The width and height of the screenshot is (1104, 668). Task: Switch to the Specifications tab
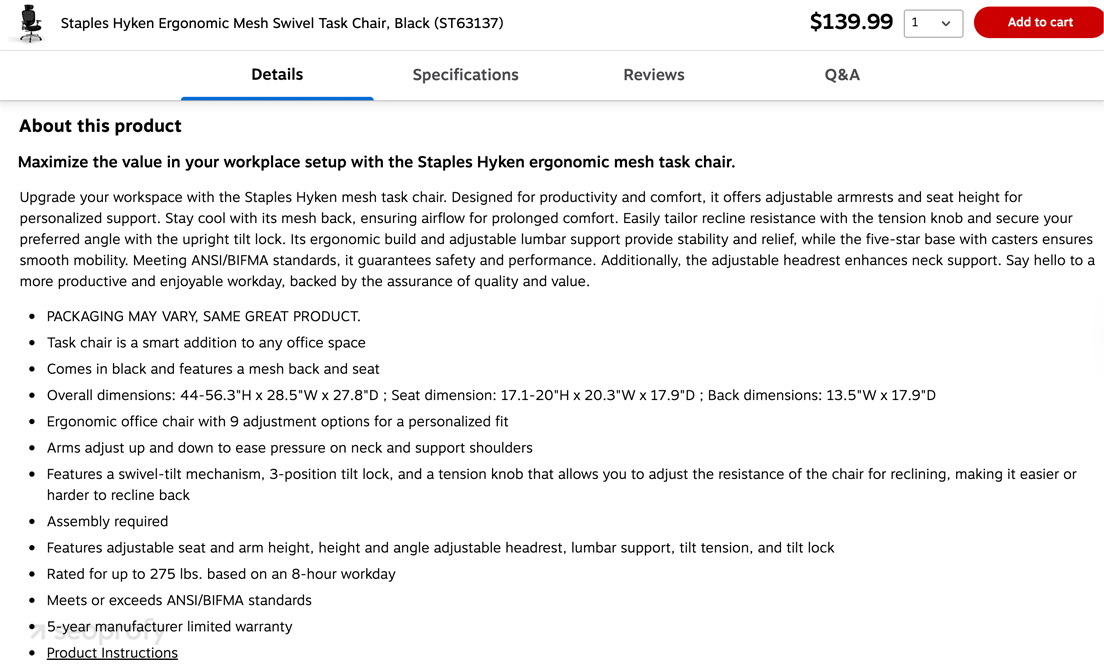pos(465,74)
